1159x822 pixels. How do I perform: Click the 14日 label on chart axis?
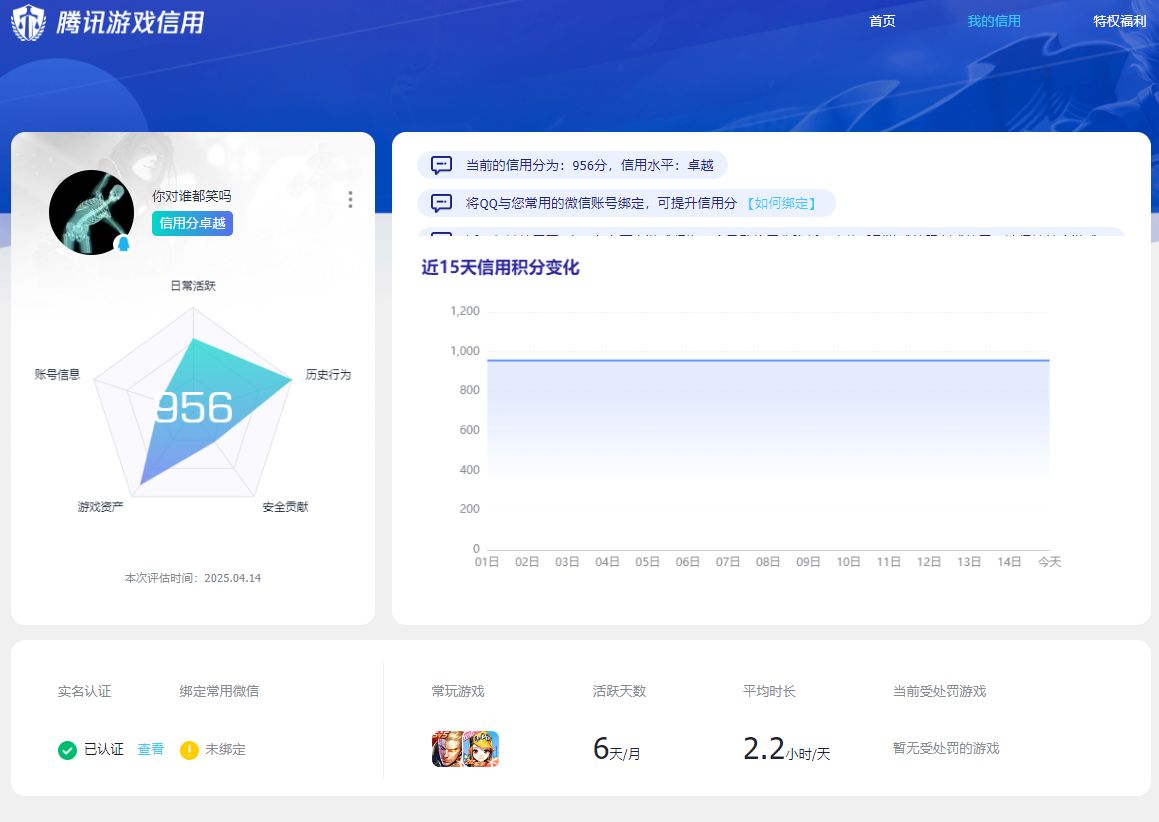1009,562
